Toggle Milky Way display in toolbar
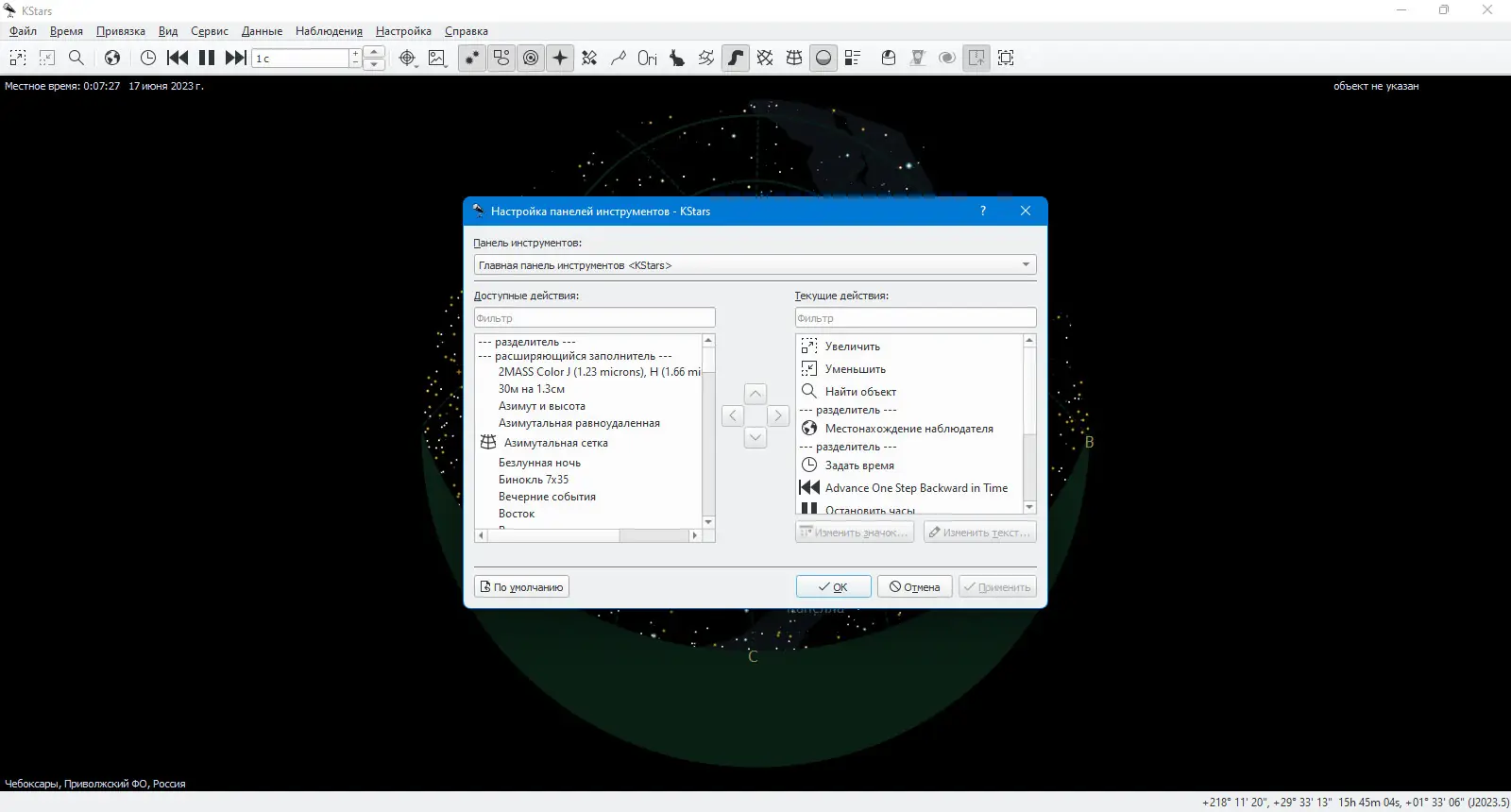The width and height of the screenshot is (1511, 812). [736, 58]
